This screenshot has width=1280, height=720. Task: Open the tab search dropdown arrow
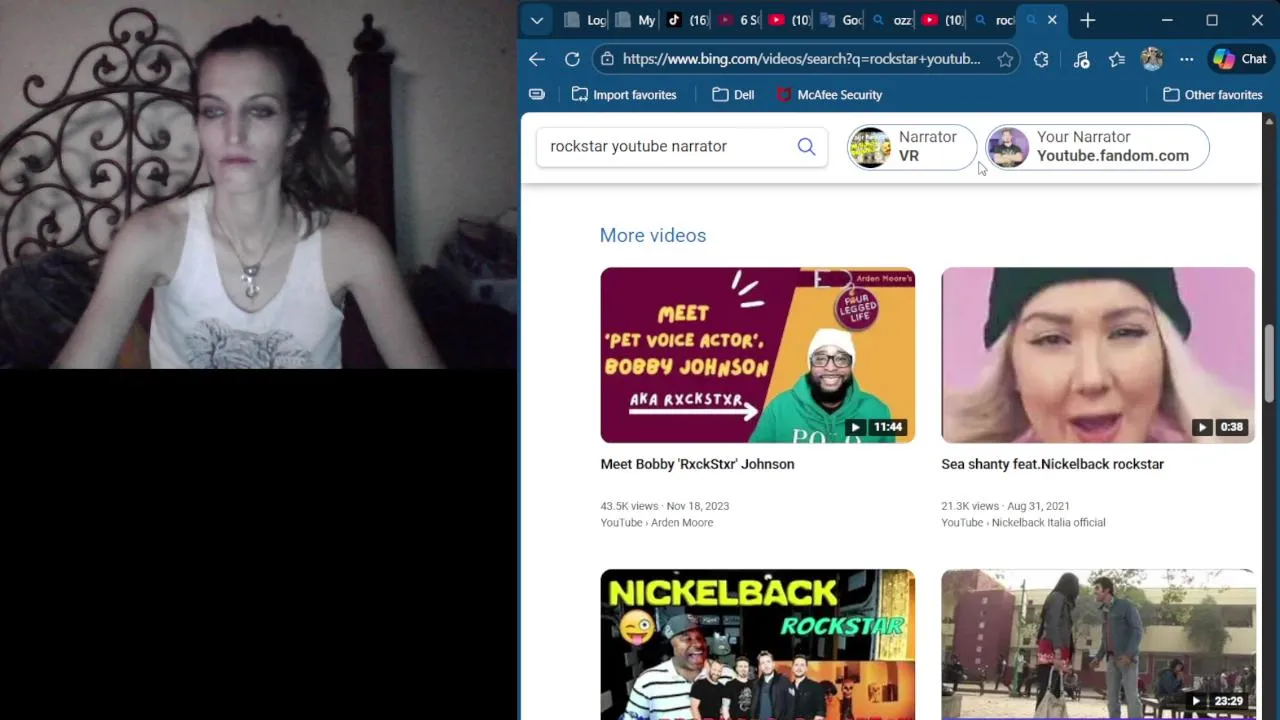point(537,20)
